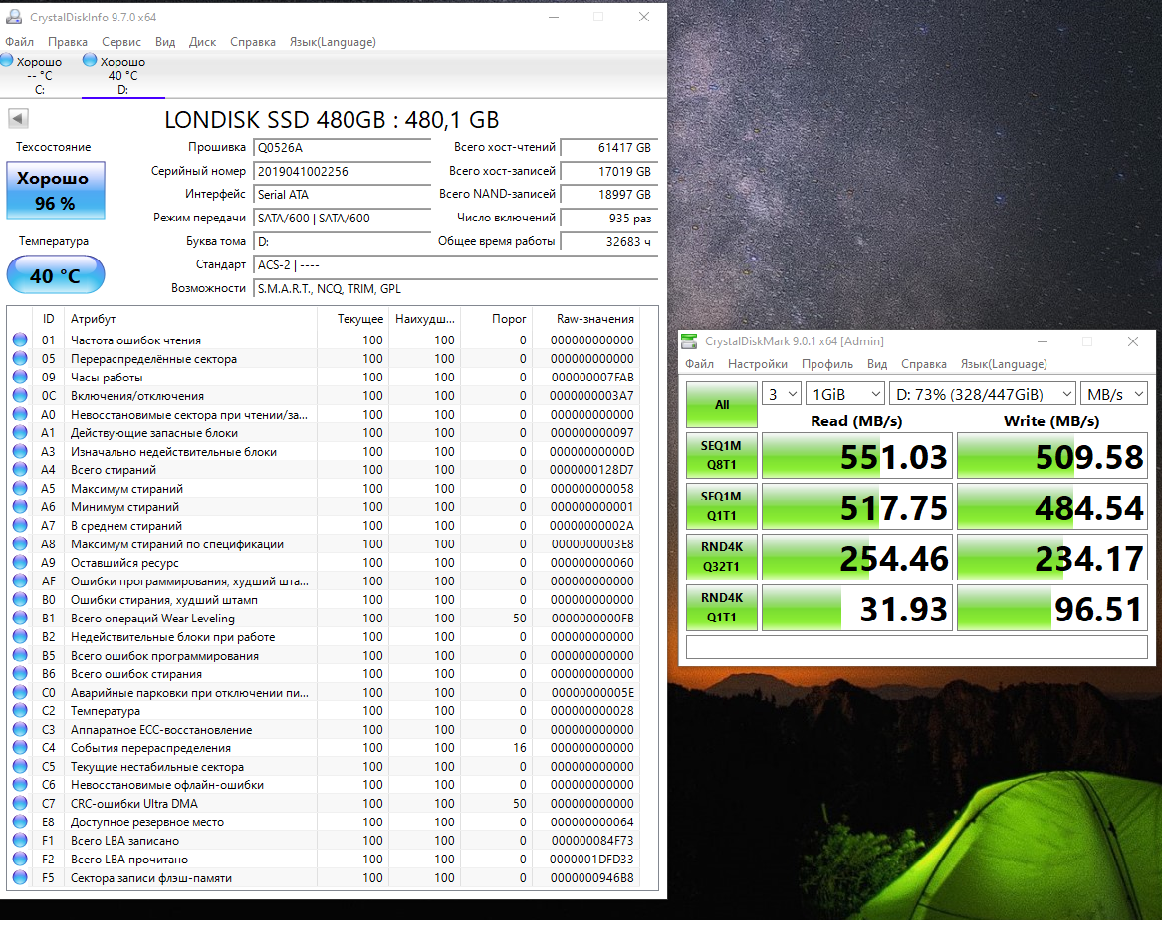The height and width of the screenshot is (943, 1167).
Task: Open Настройки menu in CrystalDiskMark
Action: pyautogui.click(x=758, y=364)
